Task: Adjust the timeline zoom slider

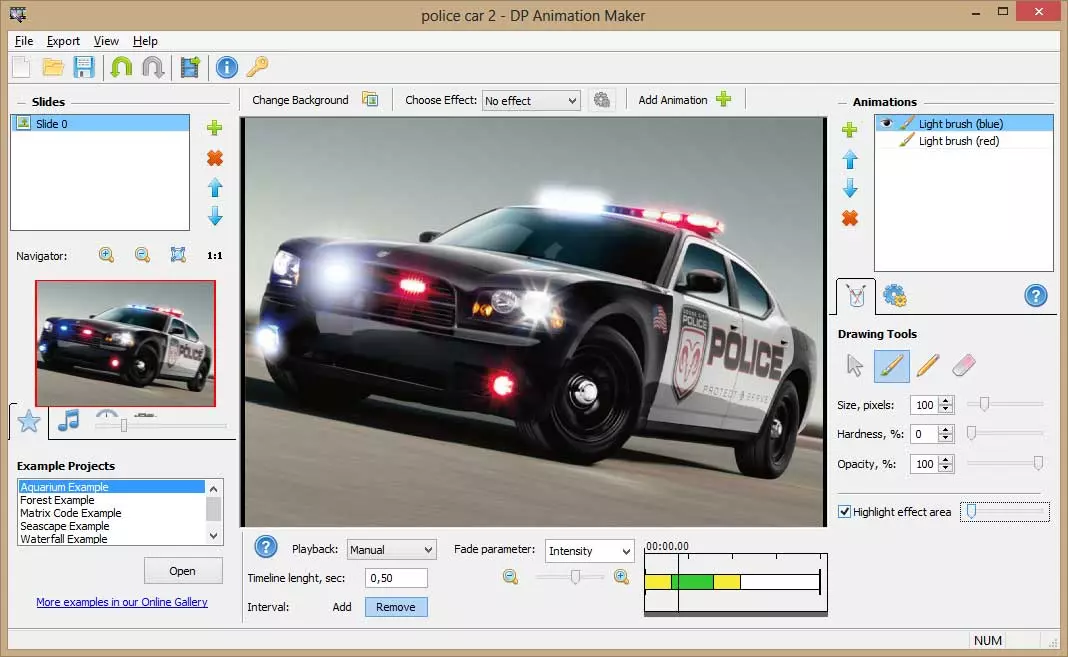Action: click(x=576, y=577)
